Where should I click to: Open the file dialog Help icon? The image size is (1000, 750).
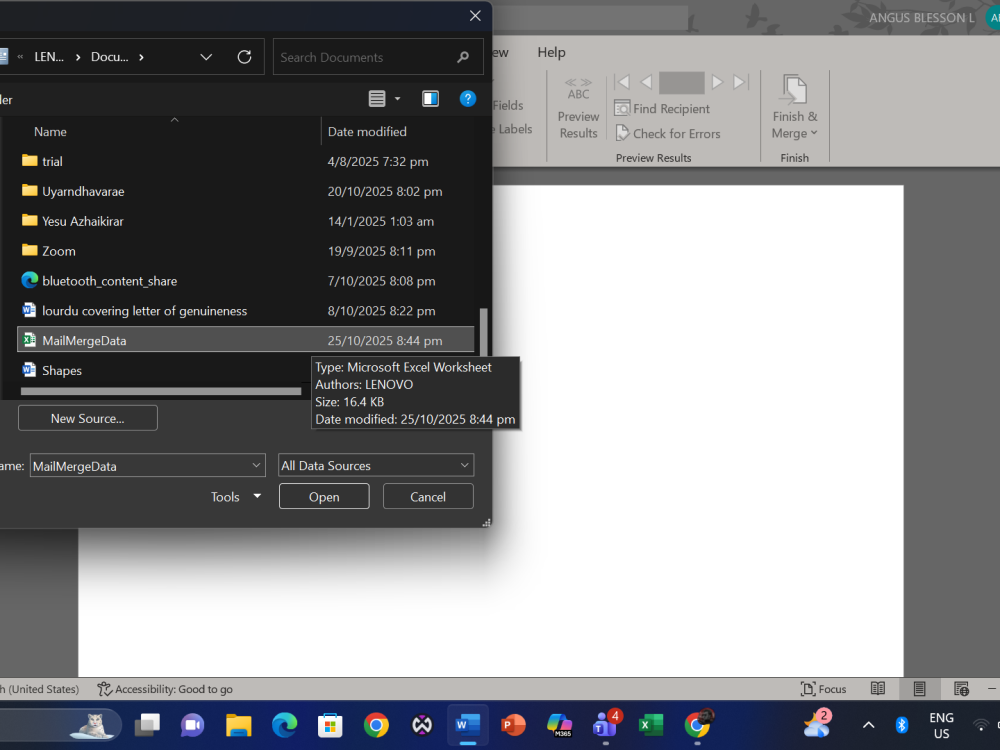(467, 98)
